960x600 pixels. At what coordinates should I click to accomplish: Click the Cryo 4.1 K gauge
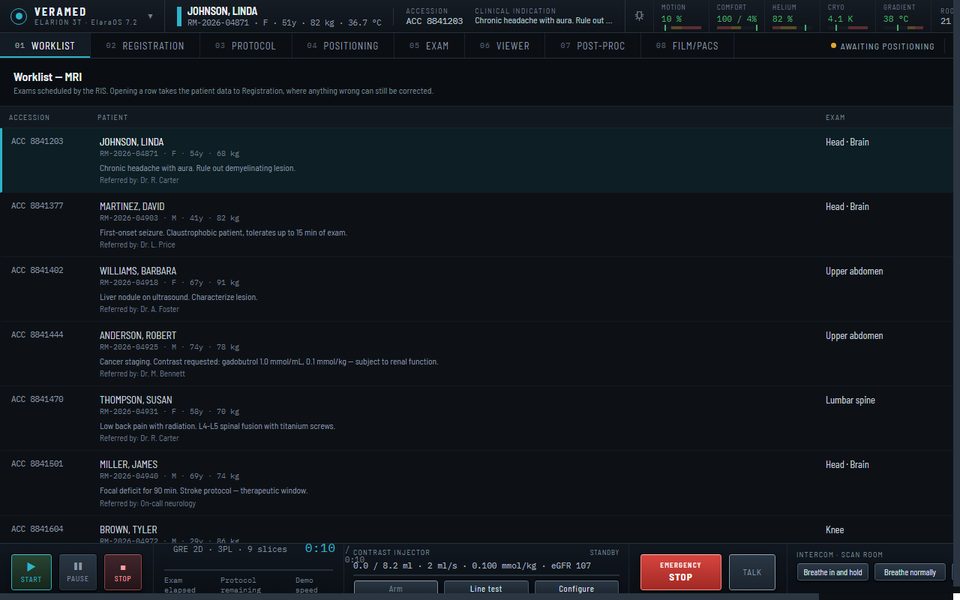pos(847,17)
